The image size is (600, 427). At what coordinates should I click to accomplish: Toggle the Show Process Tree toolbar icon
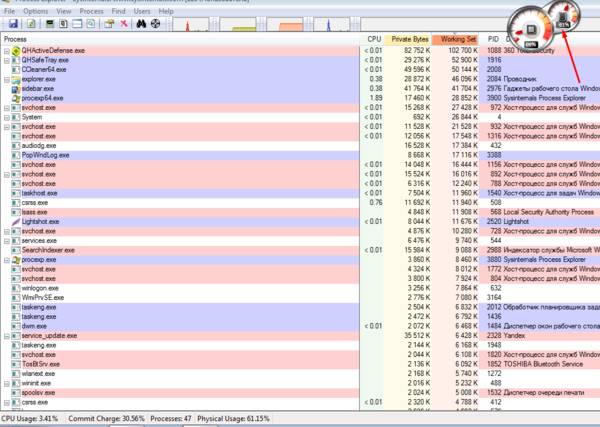[x=64, y=24]
